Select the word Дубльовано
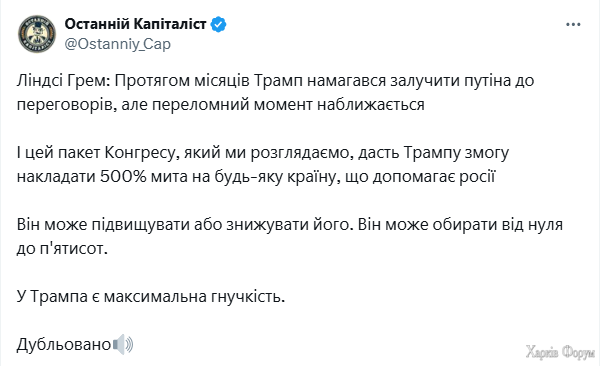 64,344
